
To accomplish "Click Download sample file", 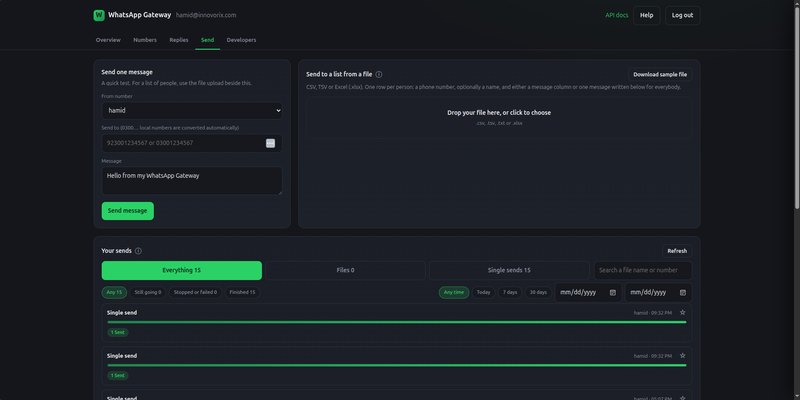I will tap(660, 74).
